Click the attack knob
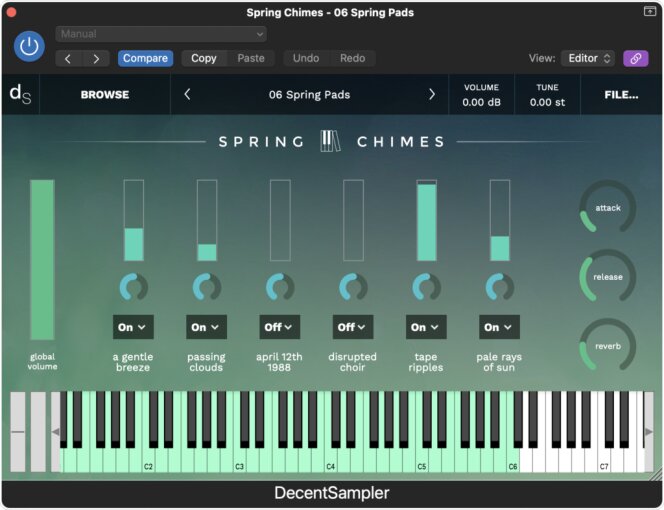 coord(608,208)
